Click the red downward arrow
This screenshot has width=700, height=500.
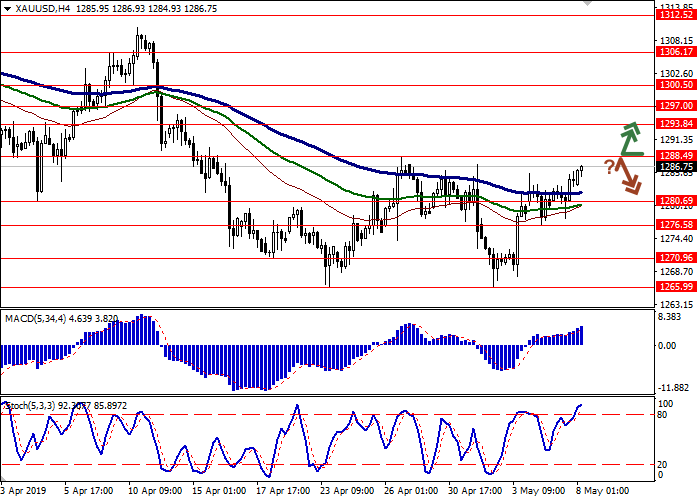pyautogui.click(x=628, y=177)
